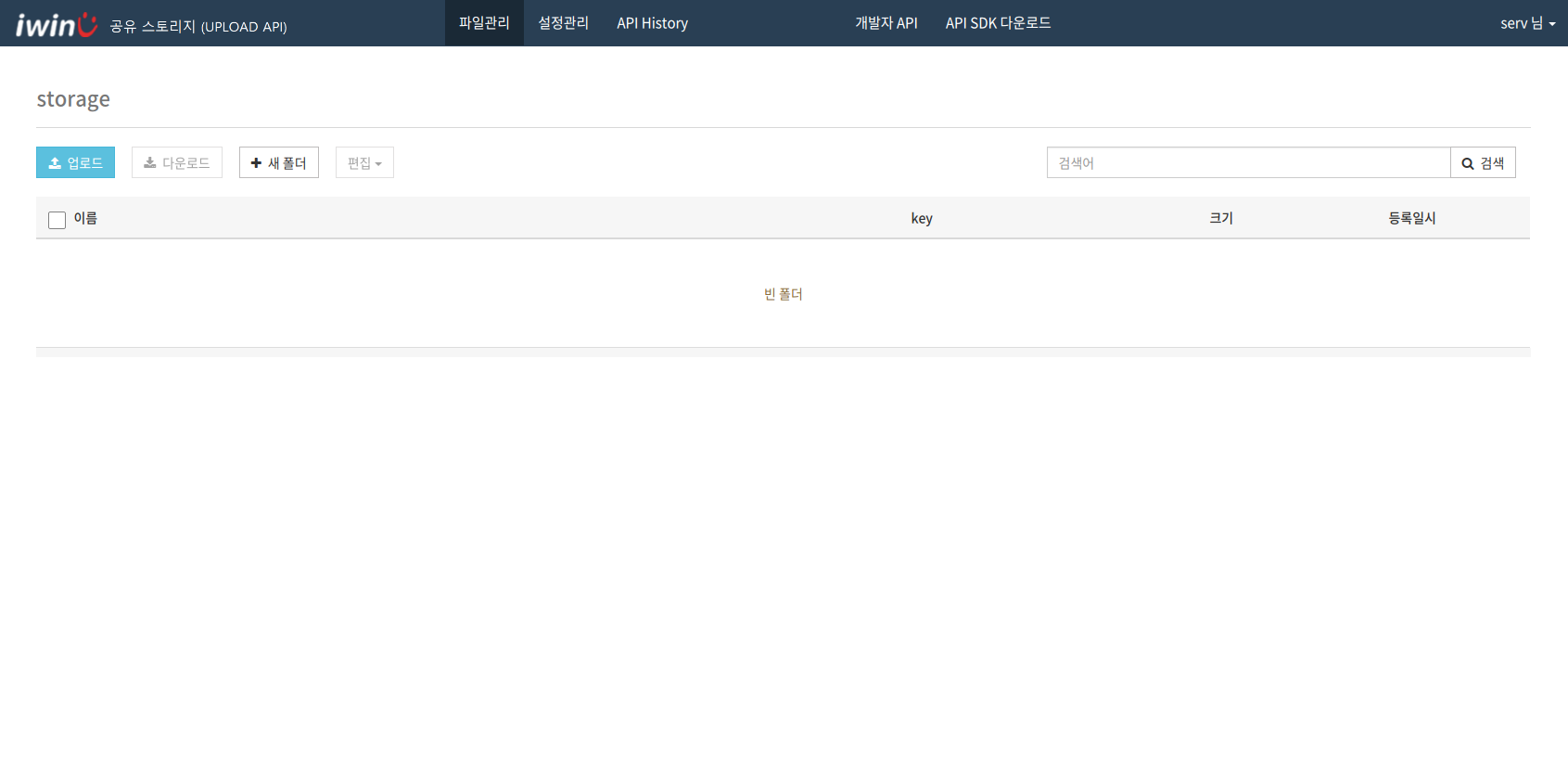Open the serv 님 user menu

coord(1527,23)
